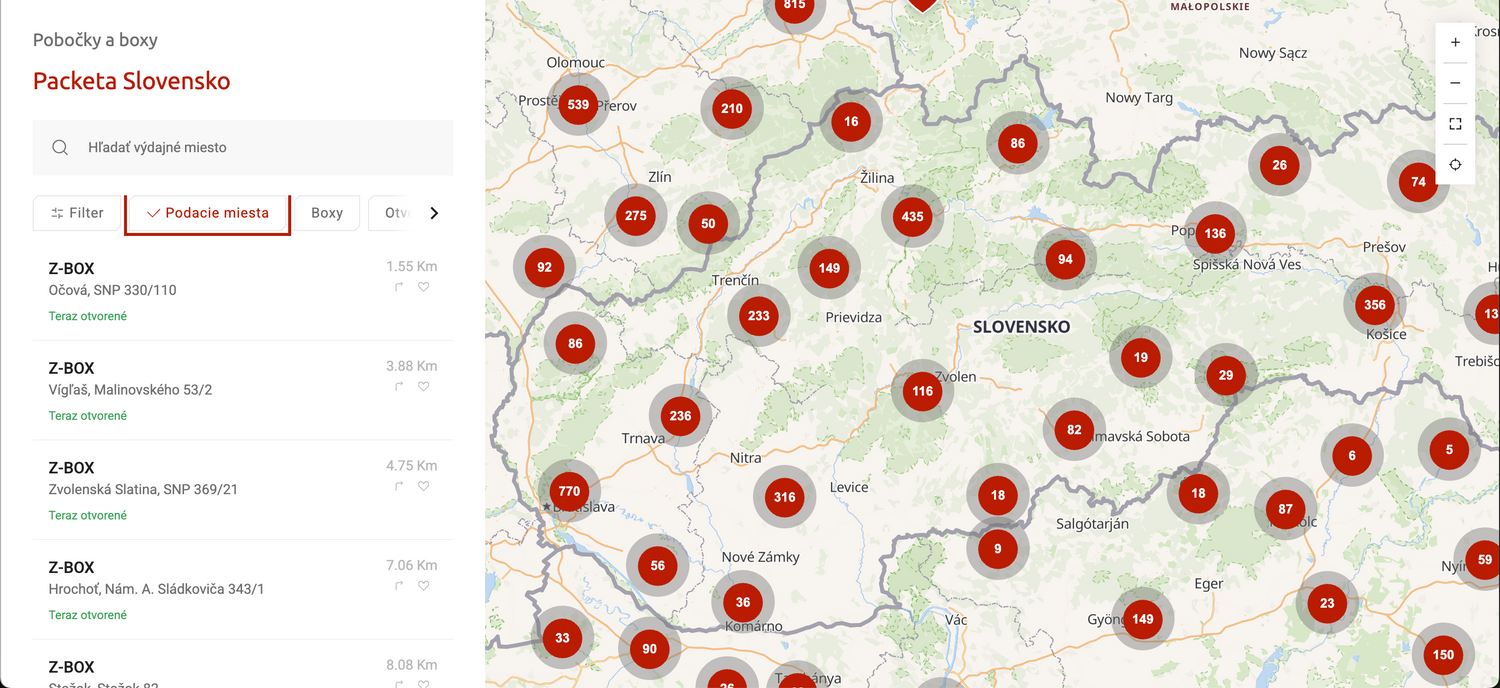Favorite the Očová Z-BOX with heart icon

click(424, 287)
